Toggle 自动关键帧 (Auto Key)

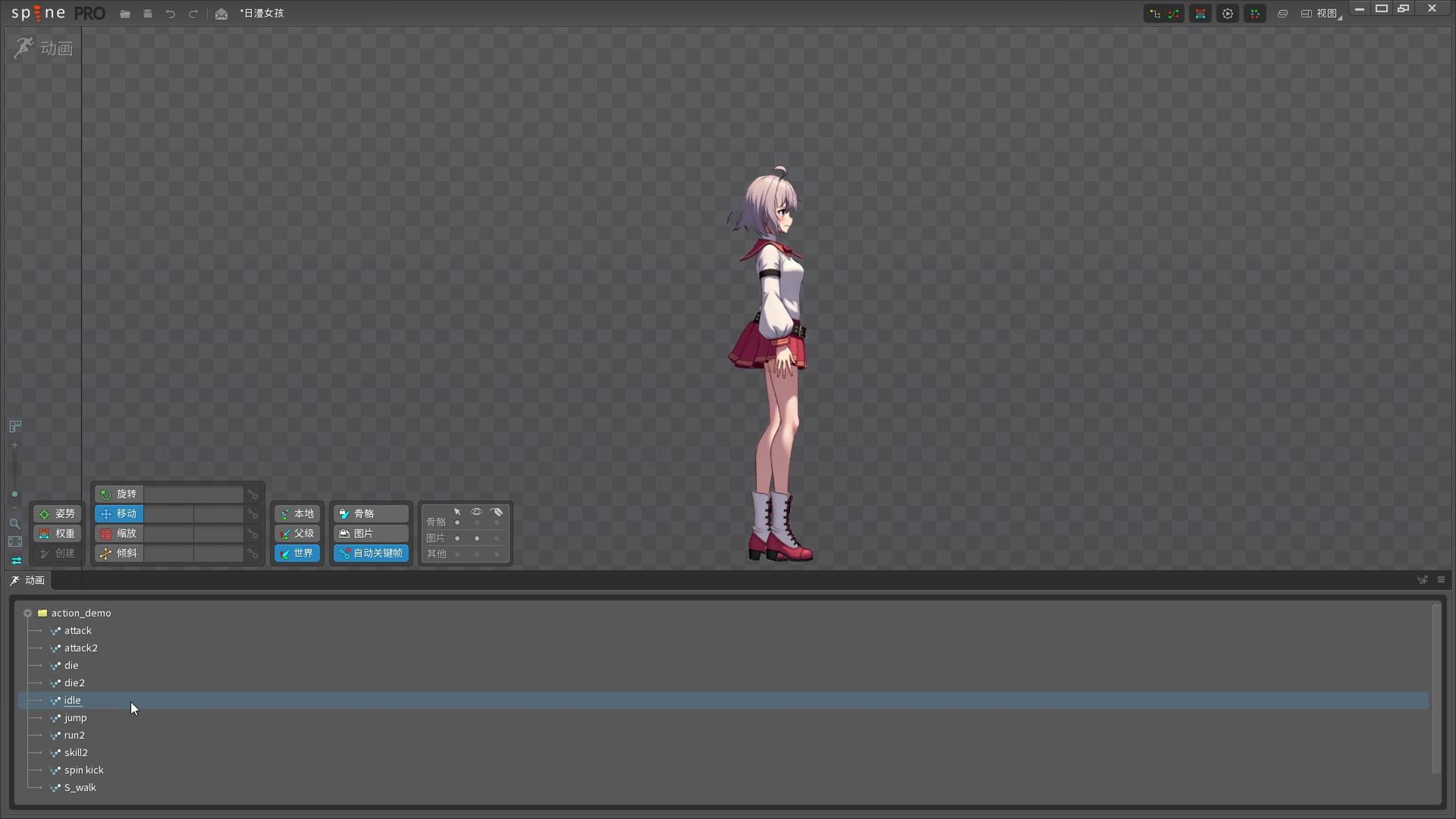coord(371,553)
